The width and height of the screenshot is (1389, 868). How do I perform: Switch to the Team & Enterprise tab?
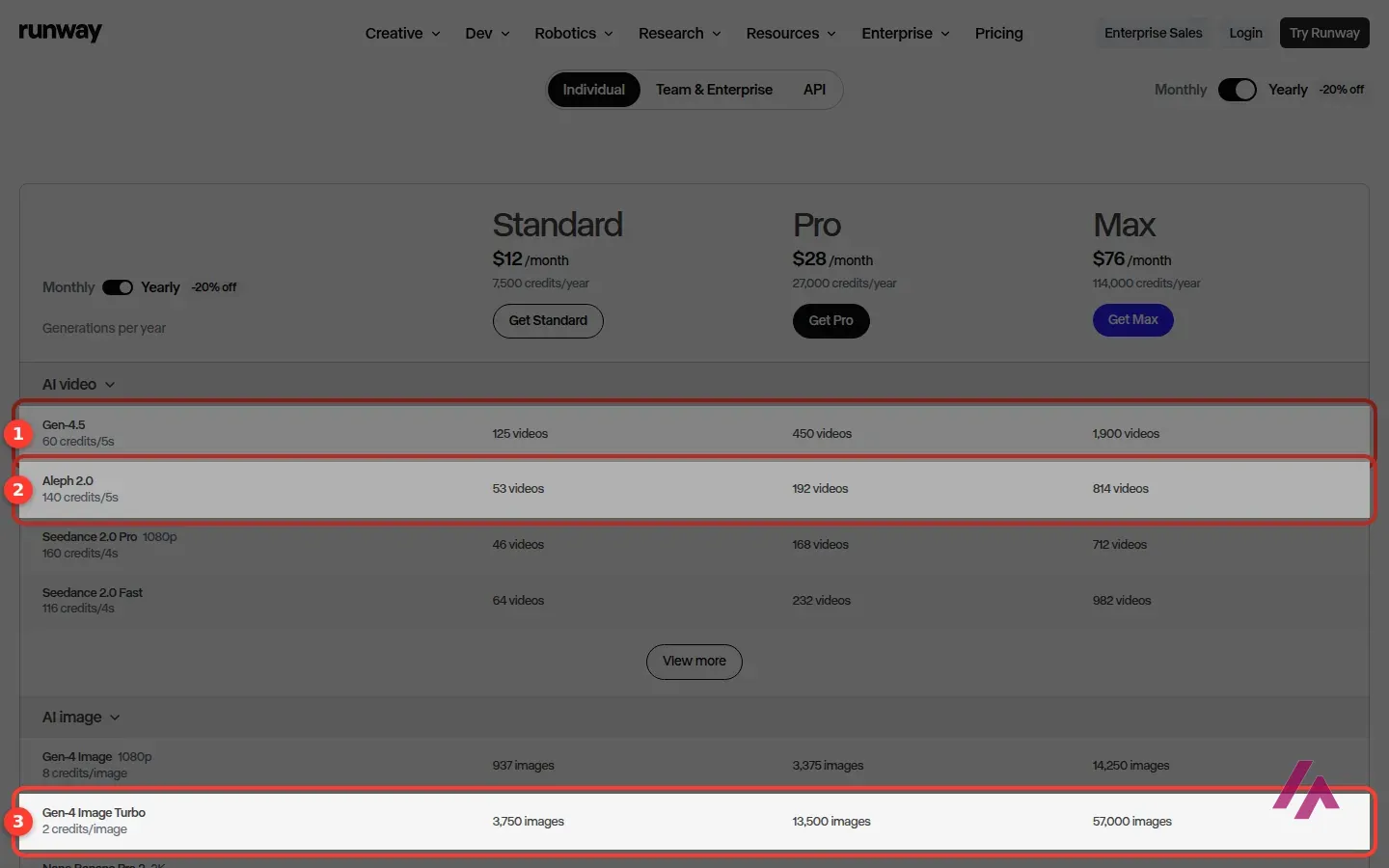[x=714, y=90]
